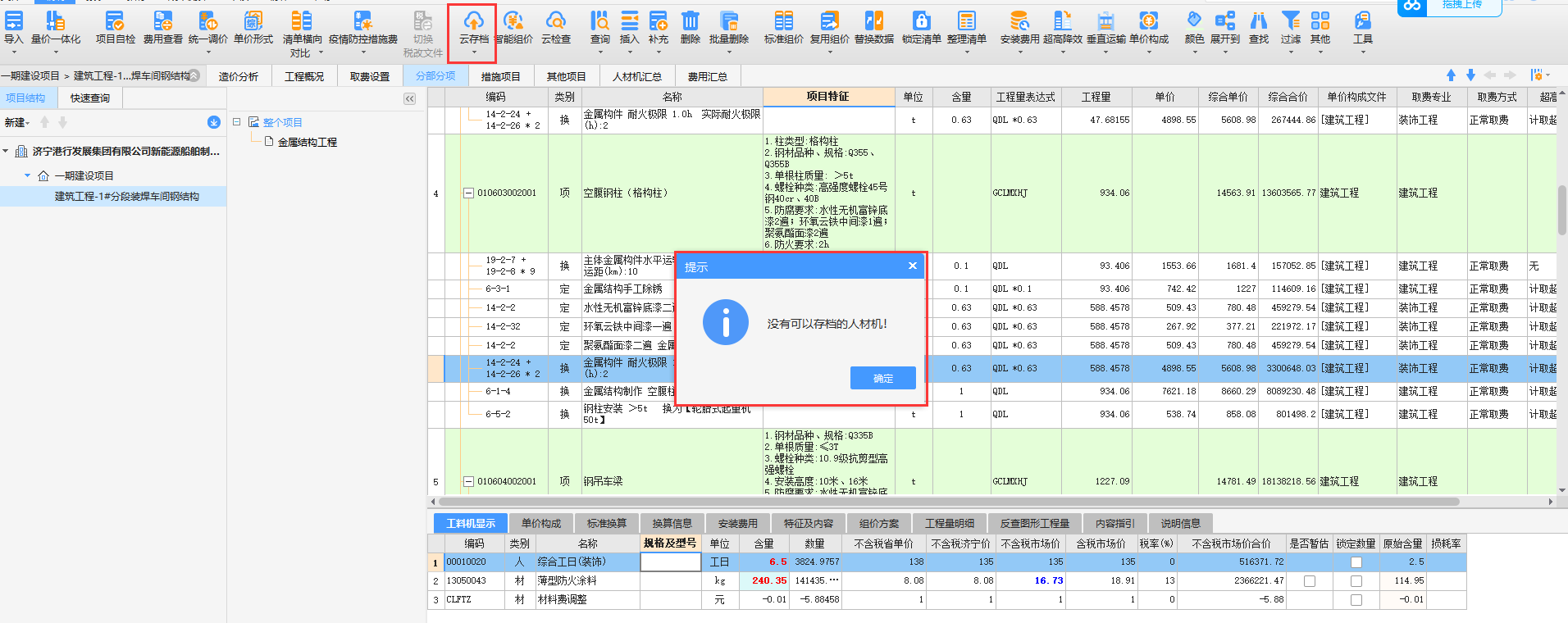Viewport: 1568px width, 623px height.
Task: Click 统一调价 price adjustment icon
Action: (208, 20)
